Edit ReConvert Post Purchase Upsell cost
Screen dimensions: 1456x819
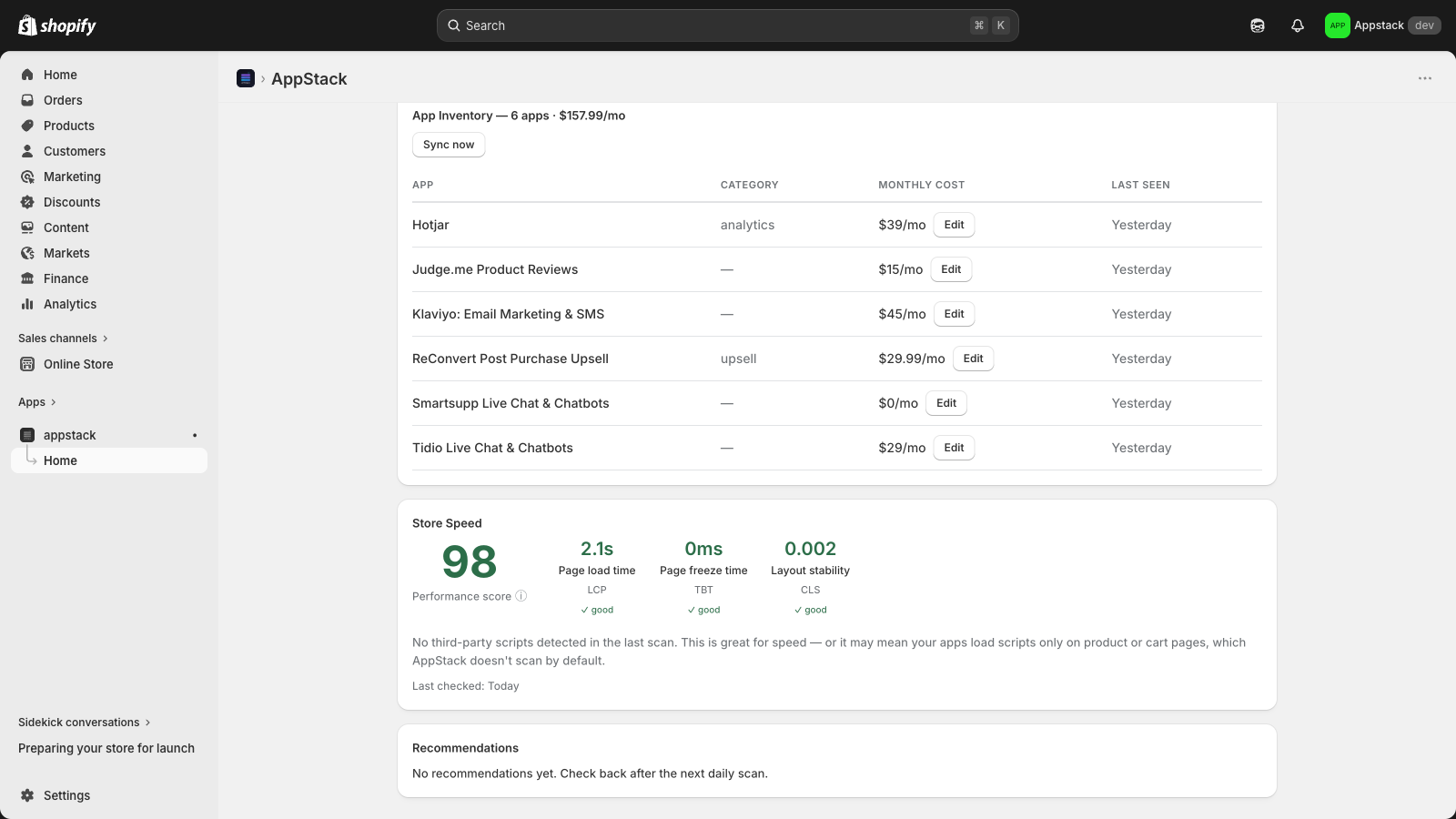973,359
